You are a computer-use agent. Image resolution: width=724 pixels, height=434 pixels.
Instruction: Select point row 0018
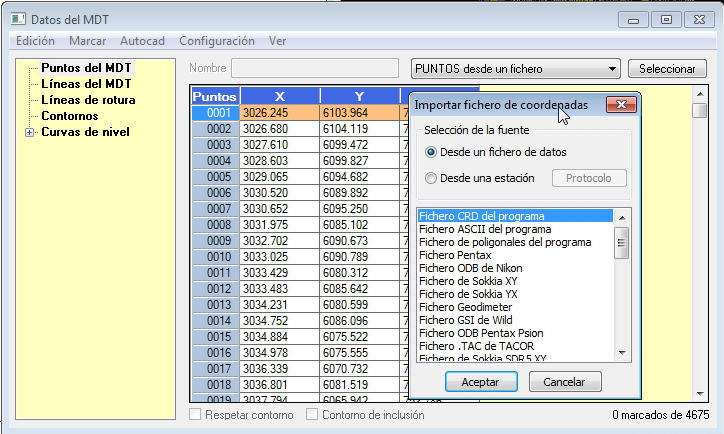click(216, 385)
